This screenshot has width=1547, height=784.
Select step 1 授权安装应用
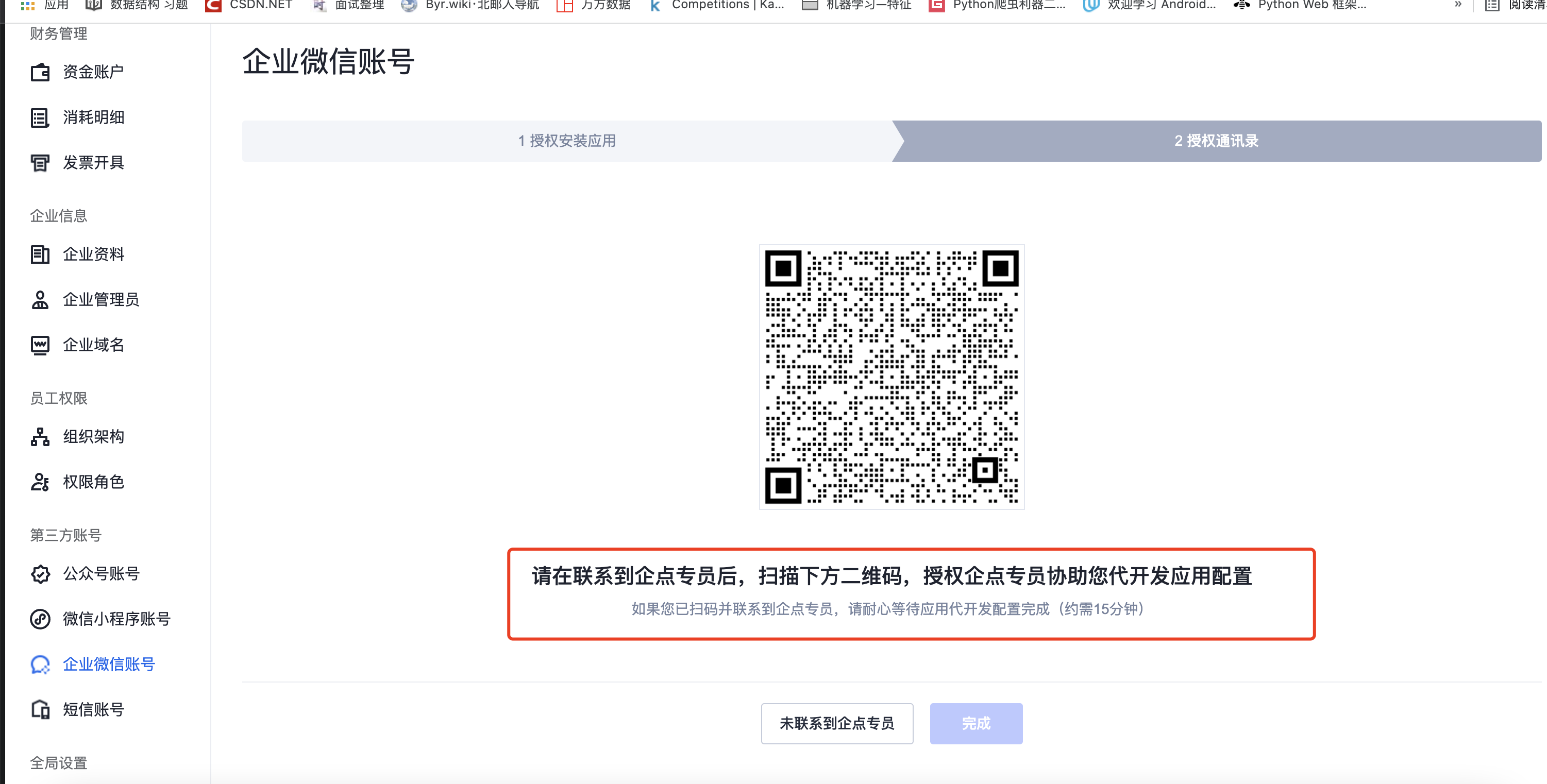pyautogui.click(x=567, y=141)
